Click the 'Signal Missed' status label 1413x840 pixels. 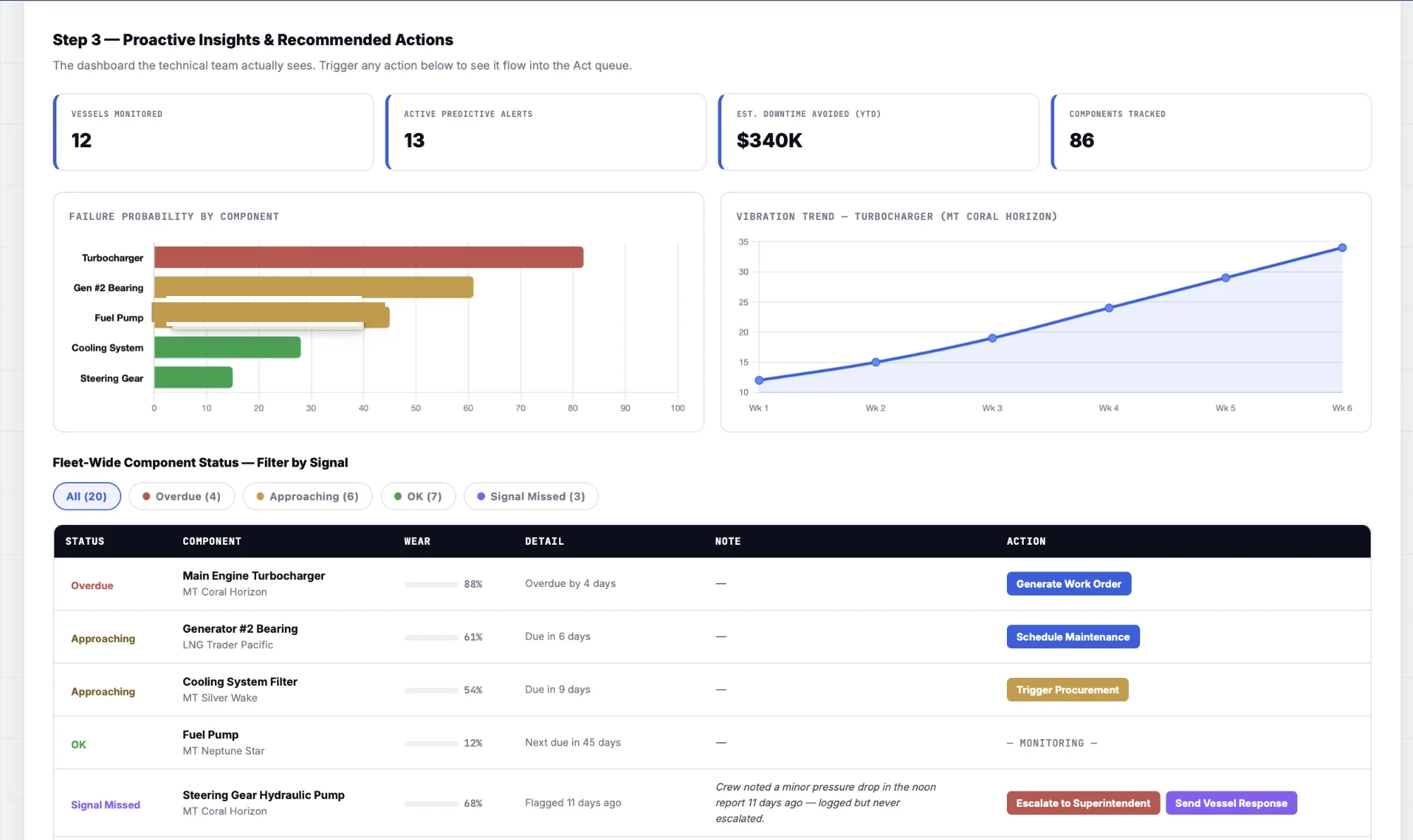tap(105, 805)
